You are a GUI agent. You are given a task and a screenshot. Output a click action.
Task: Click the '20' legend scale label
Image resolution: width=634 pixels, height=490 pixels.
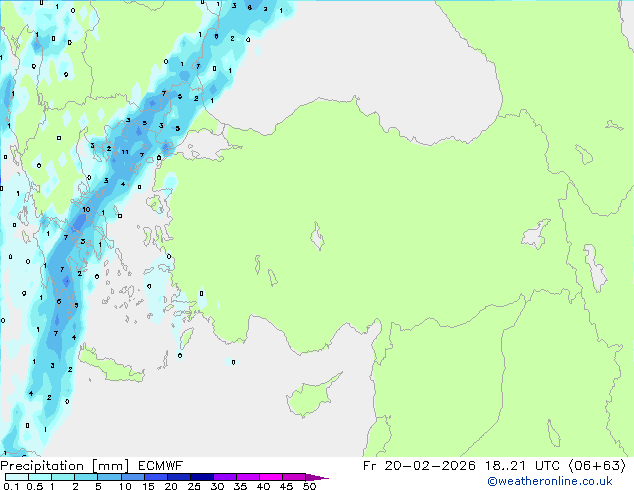coord(171,486)
